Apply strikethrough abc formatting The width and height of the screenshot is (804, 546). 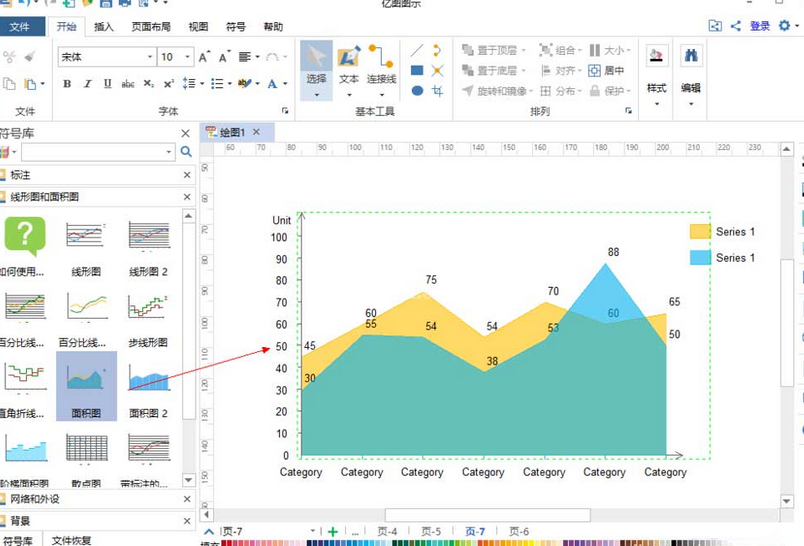point(128,84)
